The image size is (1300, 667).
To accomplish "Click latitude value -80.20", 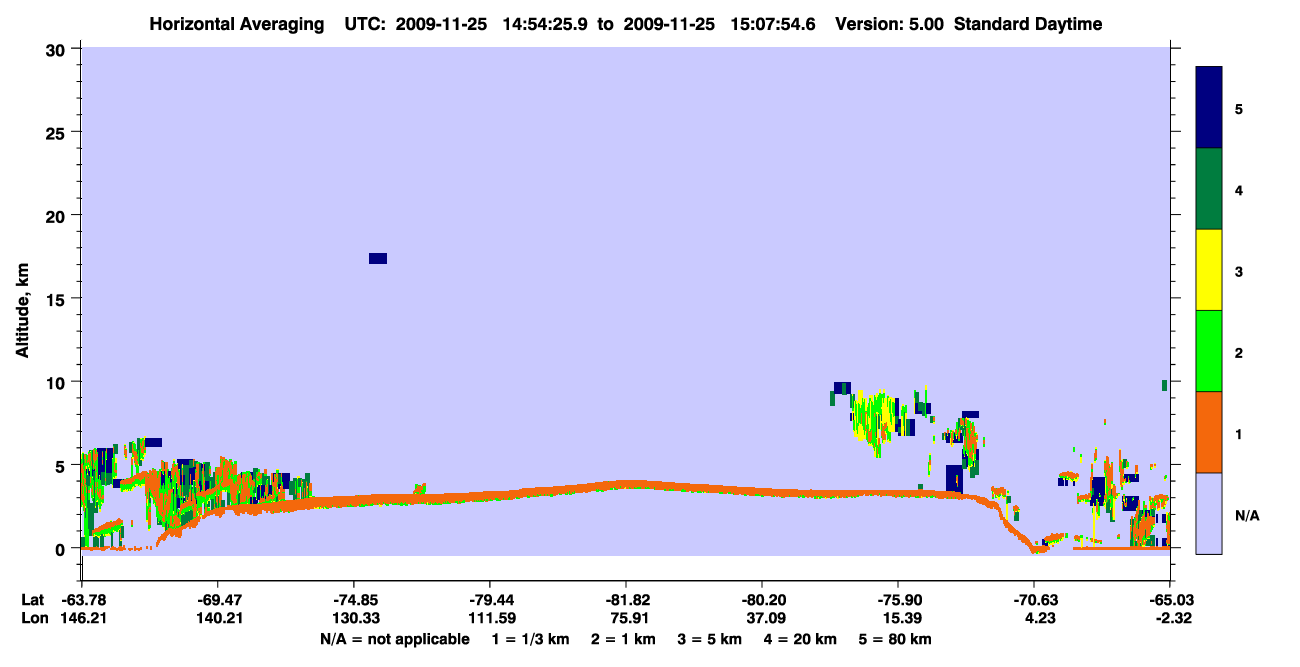I will pos(762,600).
